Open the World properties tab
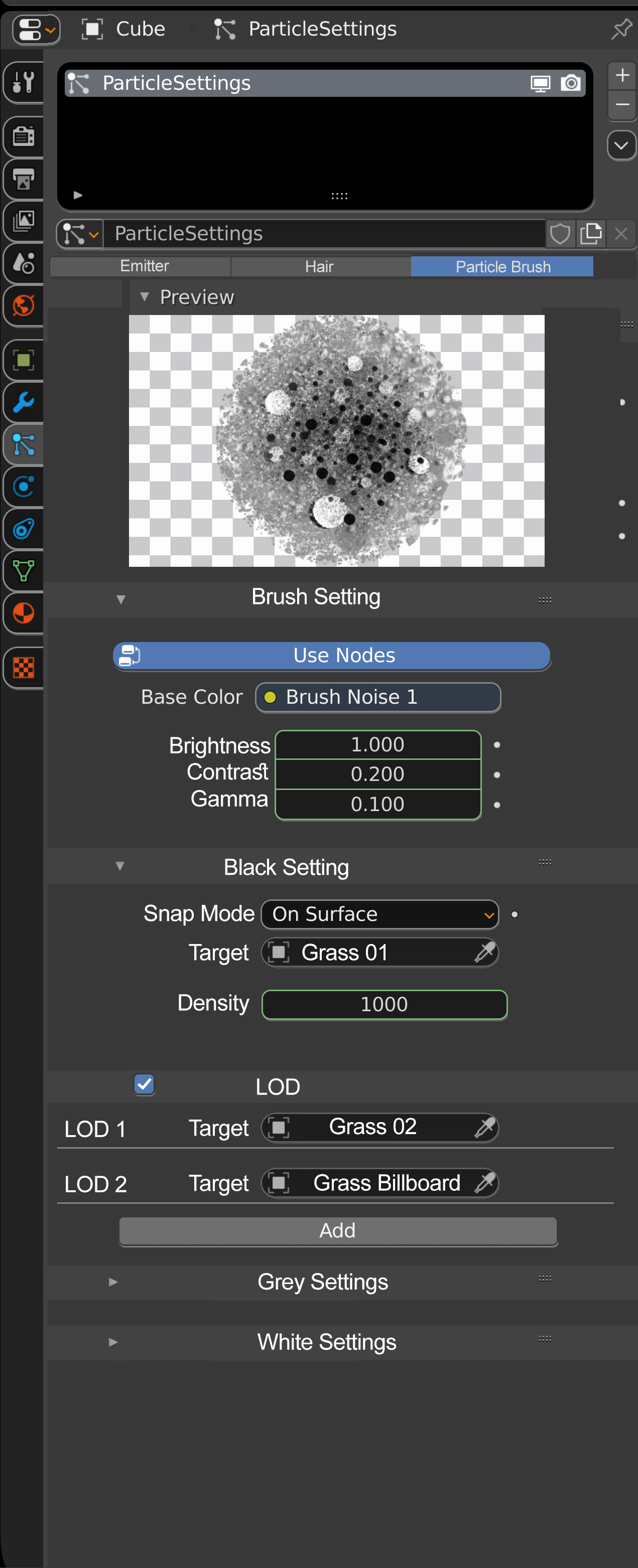Image resolution: width=638 pixels, height=1568 pixels. [x=23, y=305]
